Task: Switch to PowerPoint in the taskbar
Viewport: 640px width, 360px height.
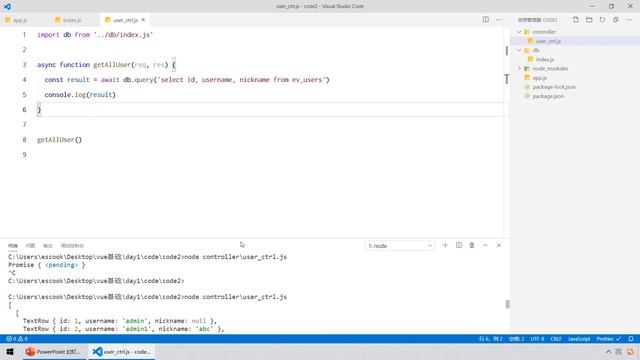Action: (x=54, y=351)
